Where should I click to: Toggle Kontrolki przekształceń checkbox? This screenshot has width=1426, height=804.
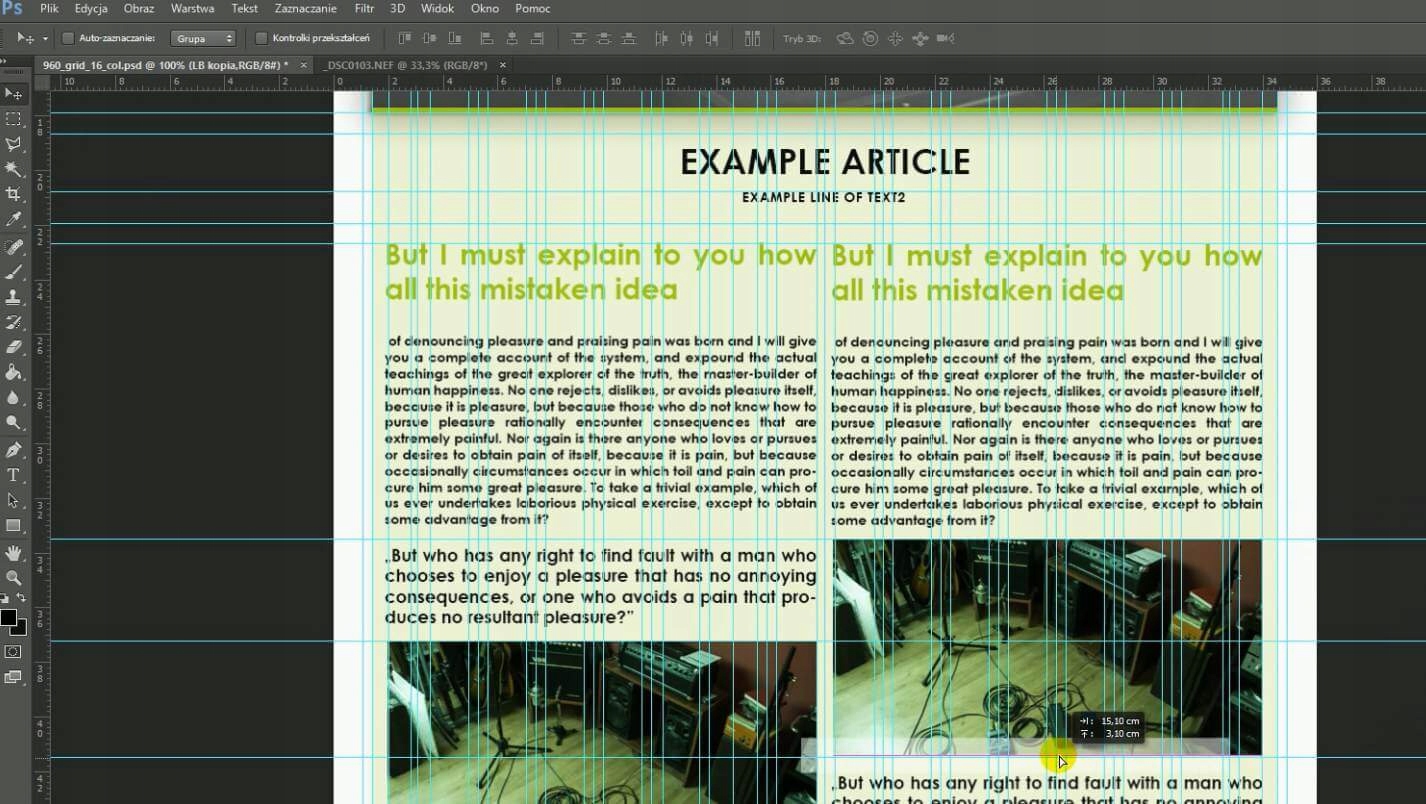point(261,39)
